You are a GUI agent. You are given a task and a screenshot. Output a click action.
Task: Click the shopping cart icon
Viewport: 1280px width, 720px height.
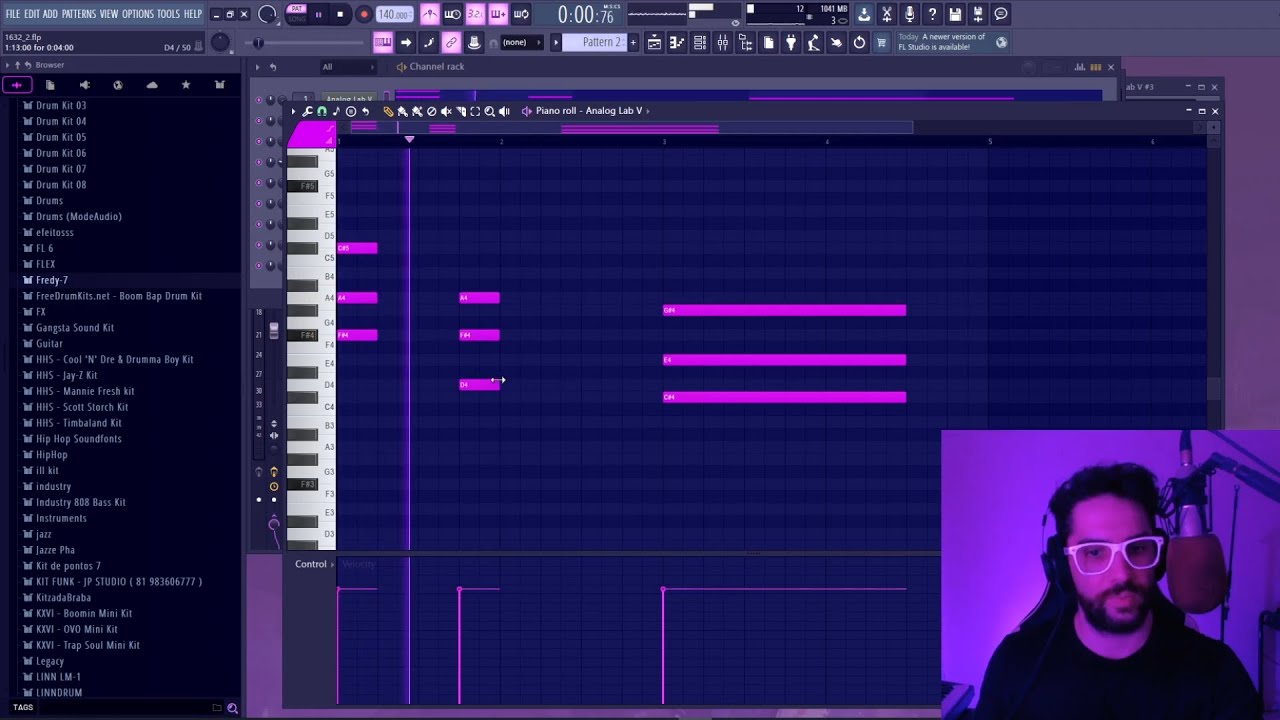[x=881, y=42]
